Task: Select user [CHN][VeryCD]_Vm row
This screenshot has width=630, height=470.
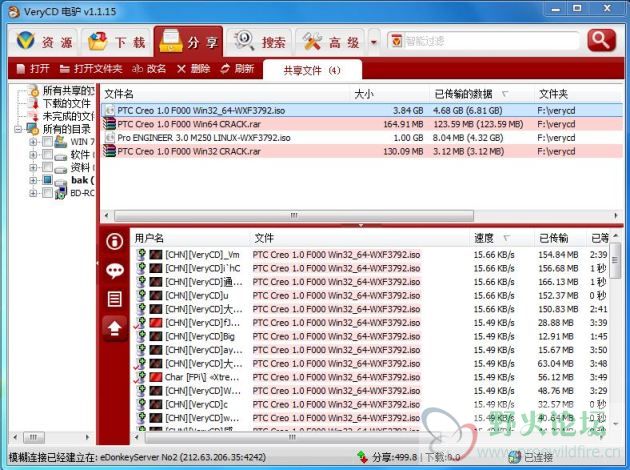Action: coord(372,255)
